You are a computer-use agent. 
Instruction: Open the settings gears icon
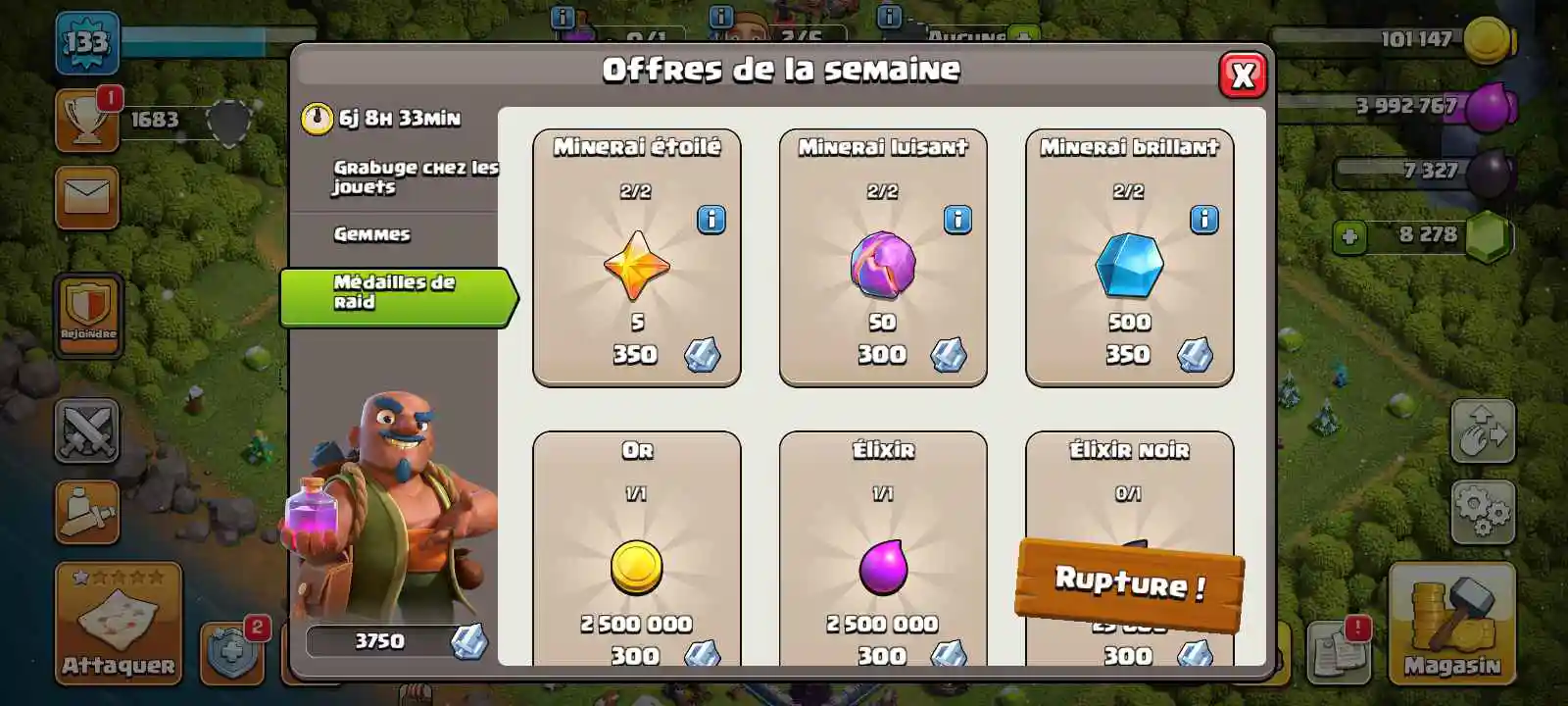point(1483,510)
